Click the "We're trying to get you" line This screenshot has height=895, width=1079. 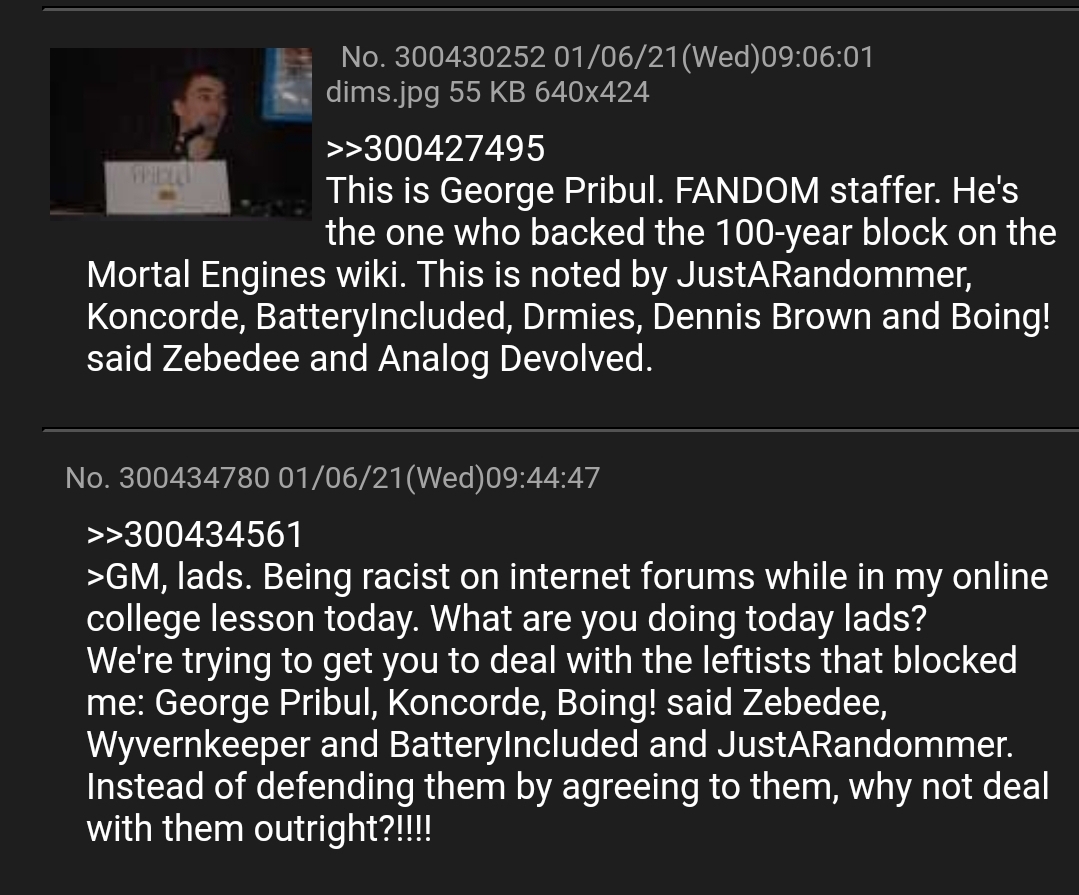pyautogui.click(x=552, y=660)
